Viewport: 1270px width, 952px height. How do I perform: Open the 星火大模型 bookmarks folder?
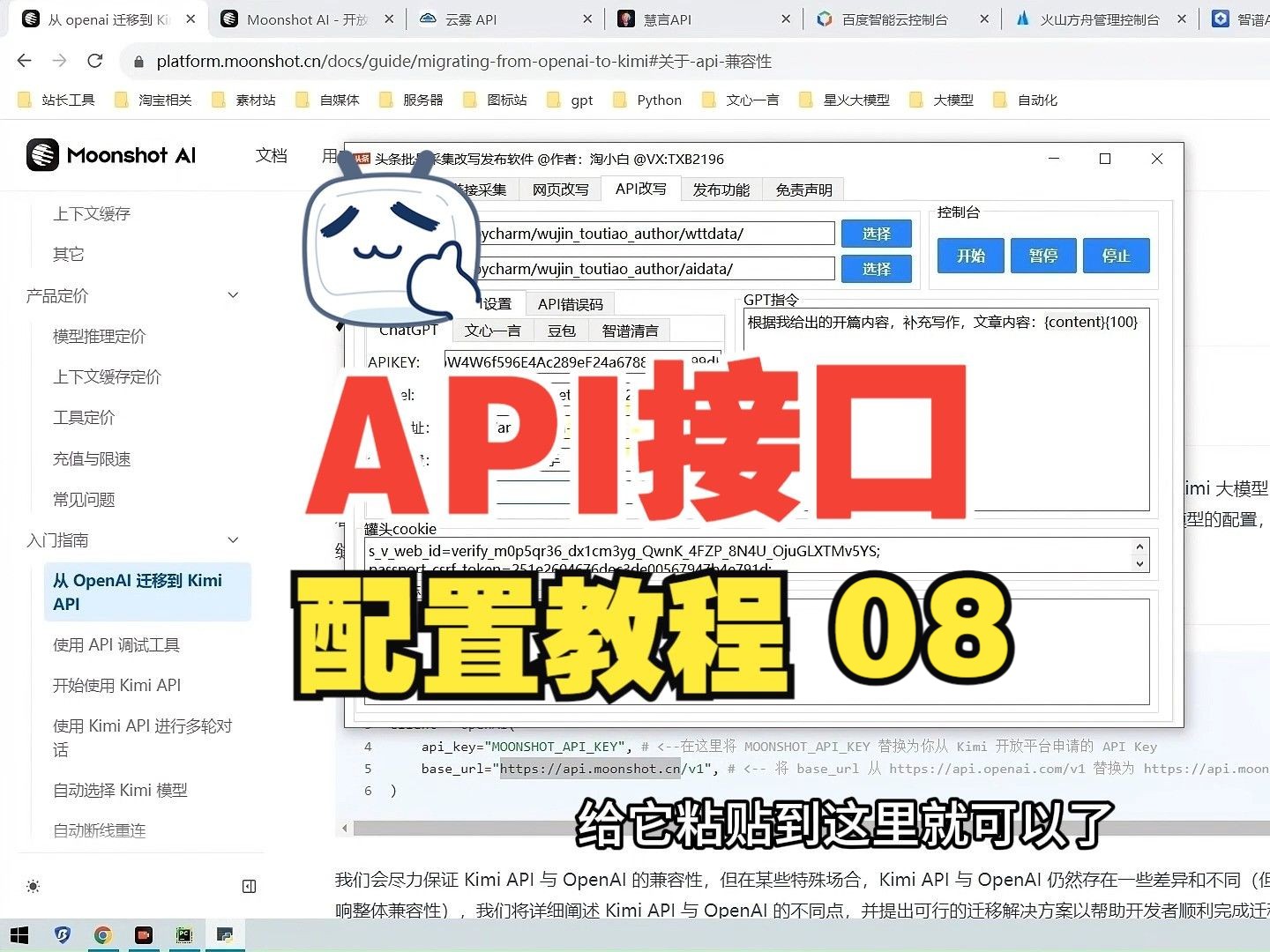(845, 100)
